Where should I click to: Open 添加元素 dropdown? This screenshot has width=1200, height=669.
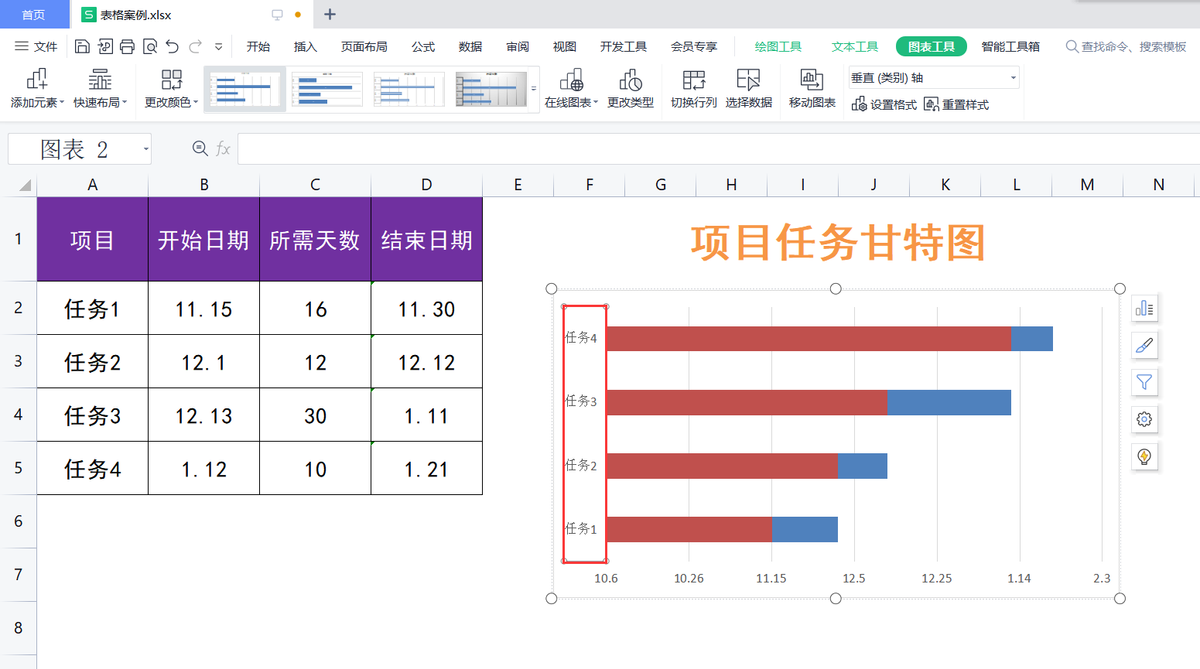click(x=37, y=89)
